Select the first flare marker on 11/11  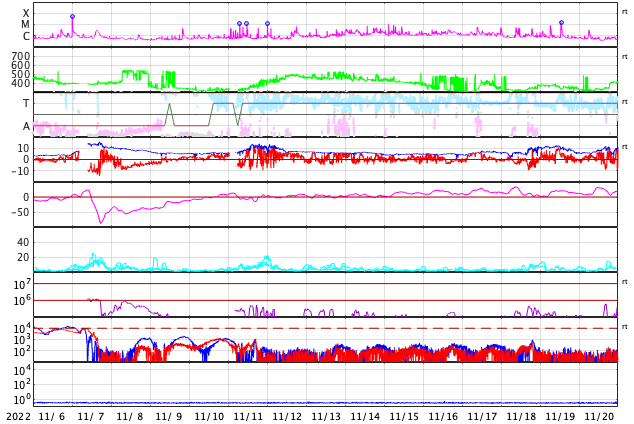(x=239, y=23)
